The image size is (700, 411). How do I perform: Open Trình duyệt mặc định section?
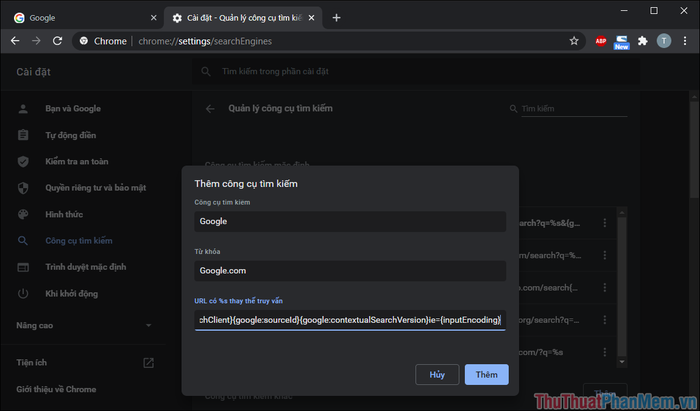(x=86, y=267)
